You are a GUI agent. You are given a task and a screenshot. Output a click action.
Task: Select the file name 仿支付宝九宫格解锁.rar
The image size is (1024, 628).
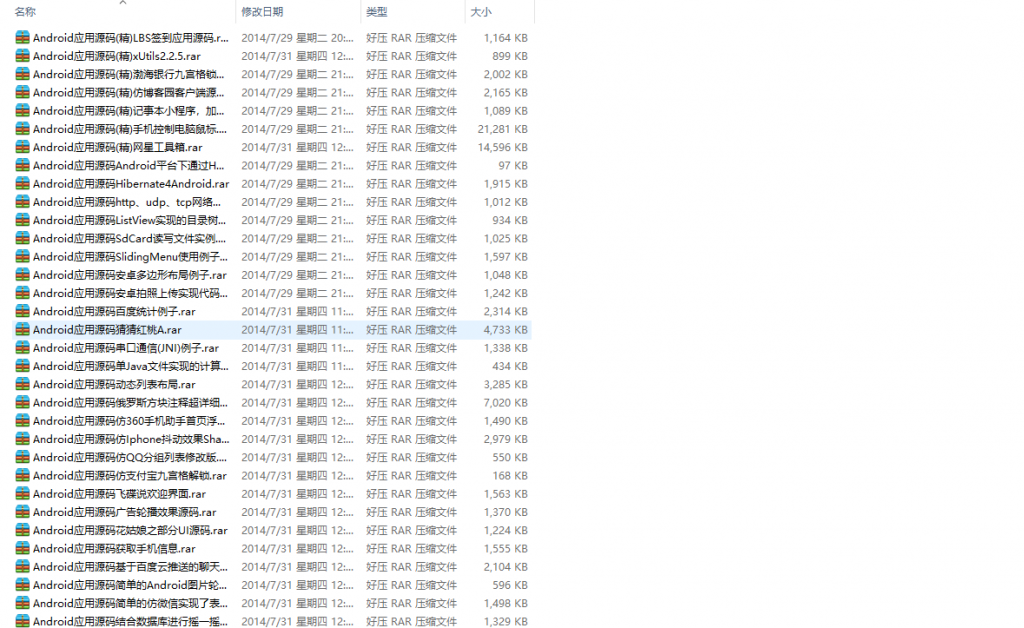pyautogui.click(x=130, y=475)
